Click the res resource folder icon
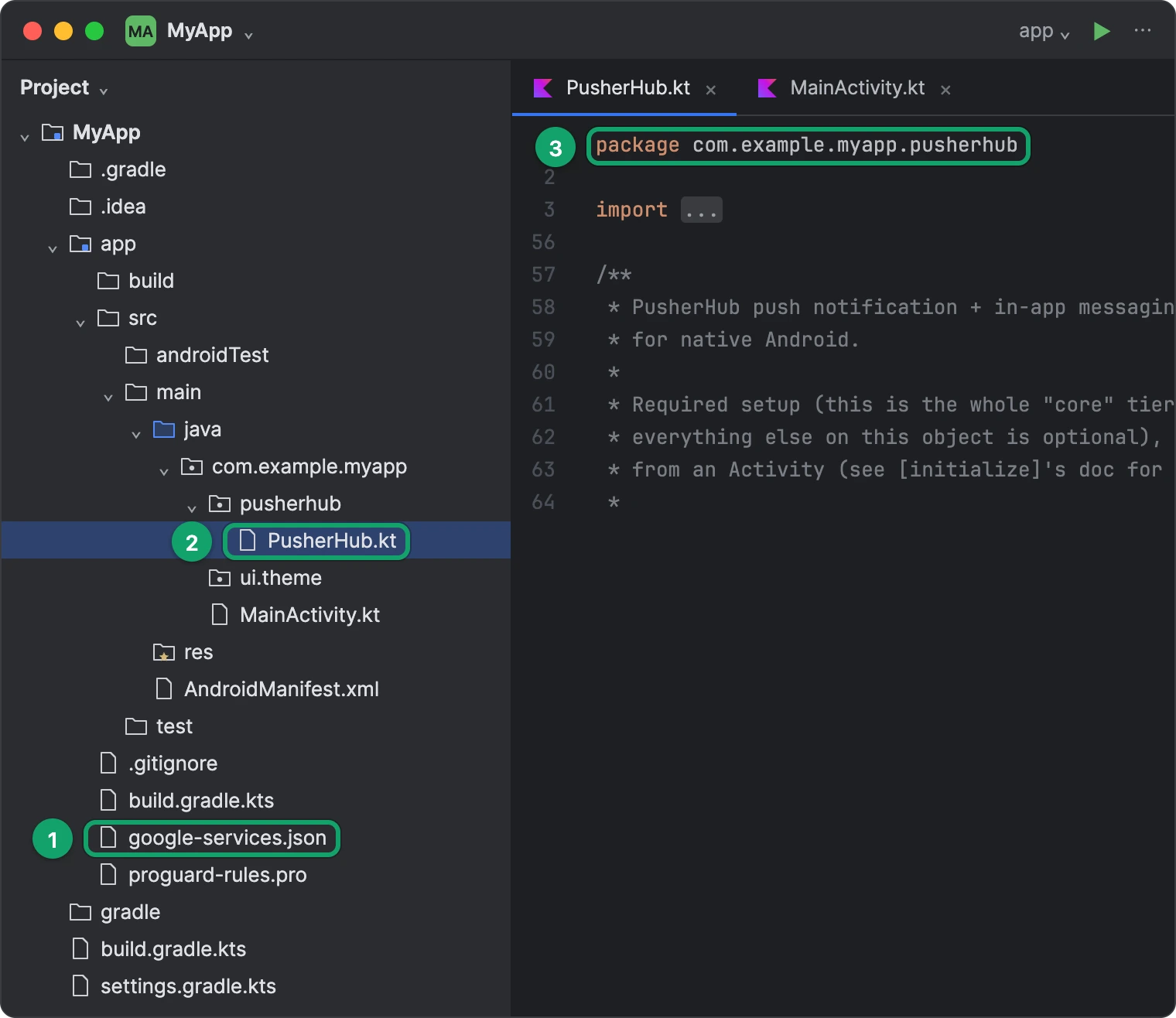This screenshot has width=1176, height=1018. [164, 652]
